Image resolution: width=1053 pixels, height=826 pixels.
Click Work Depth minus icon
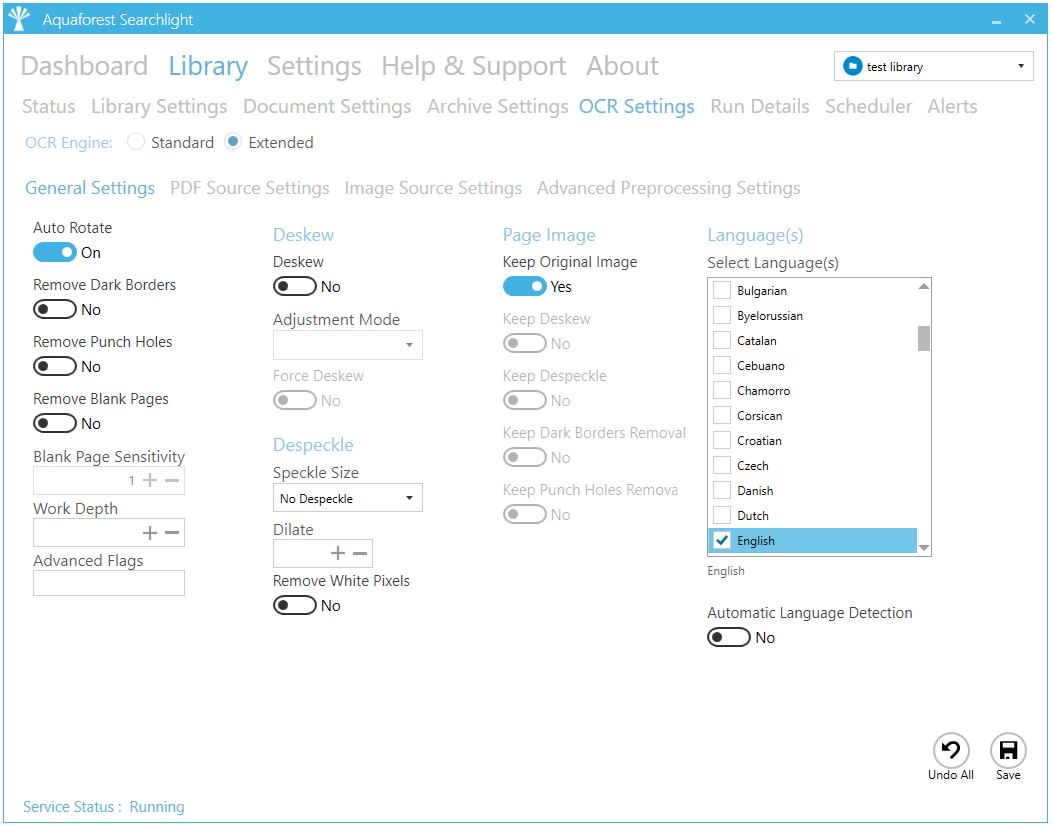point(172,533)
